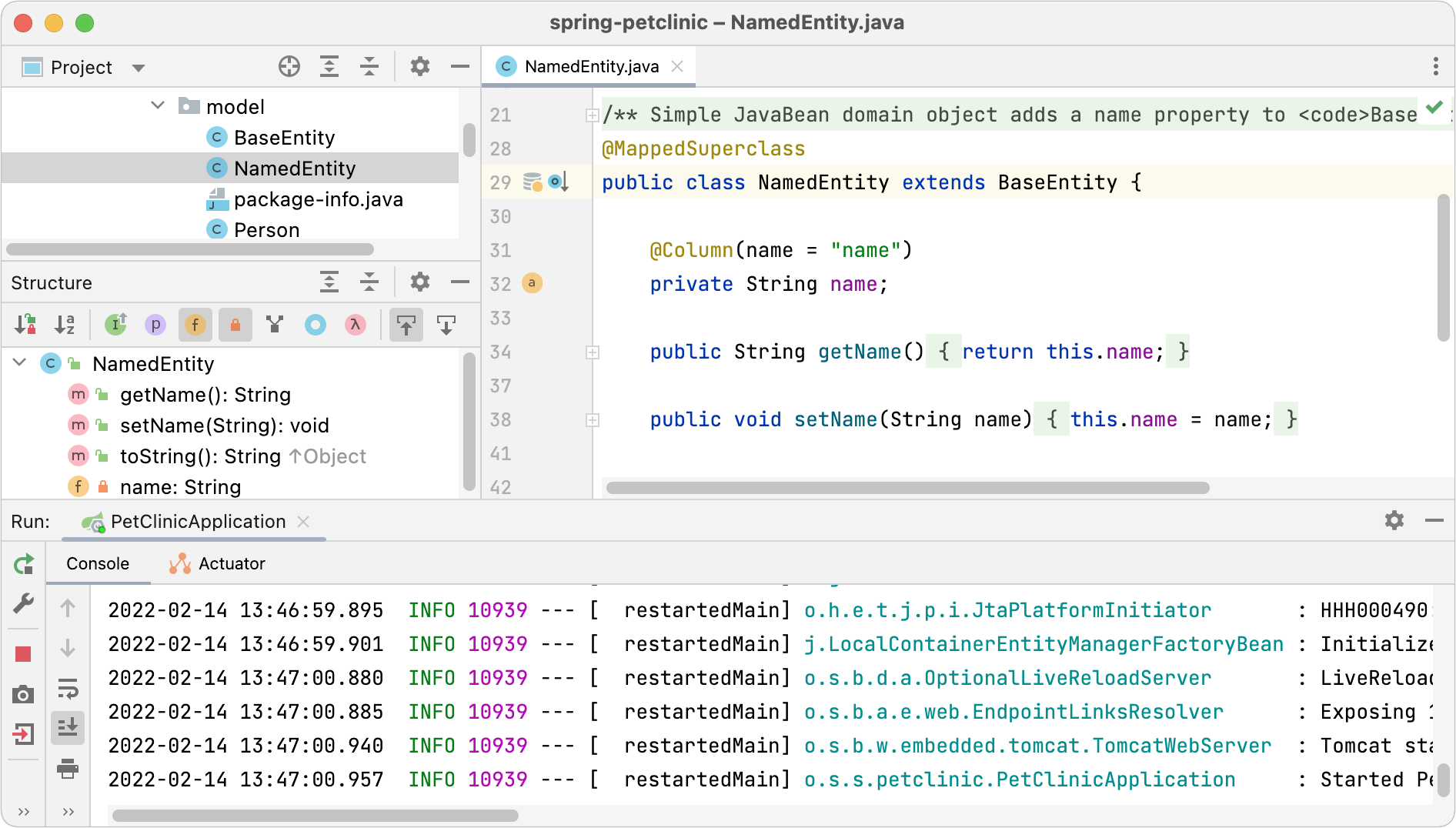Click the annotation gutter icon line 32
Image resolution: width=1456 pixels, height=828 pixels.
tap(532, 283)
